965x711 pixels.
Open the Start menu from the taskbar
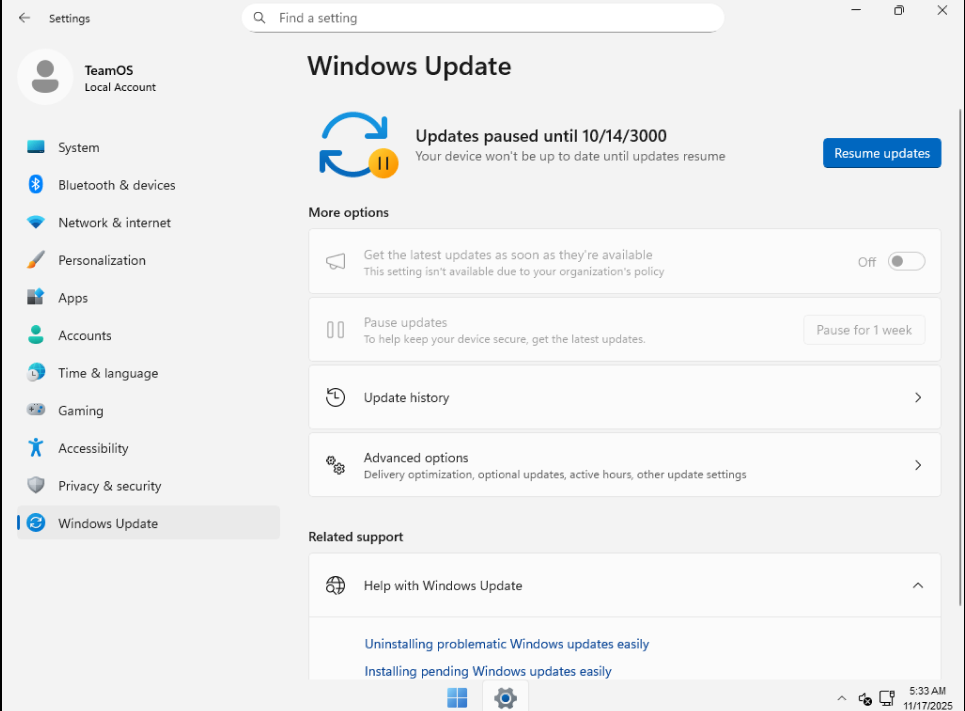point(457,697)
